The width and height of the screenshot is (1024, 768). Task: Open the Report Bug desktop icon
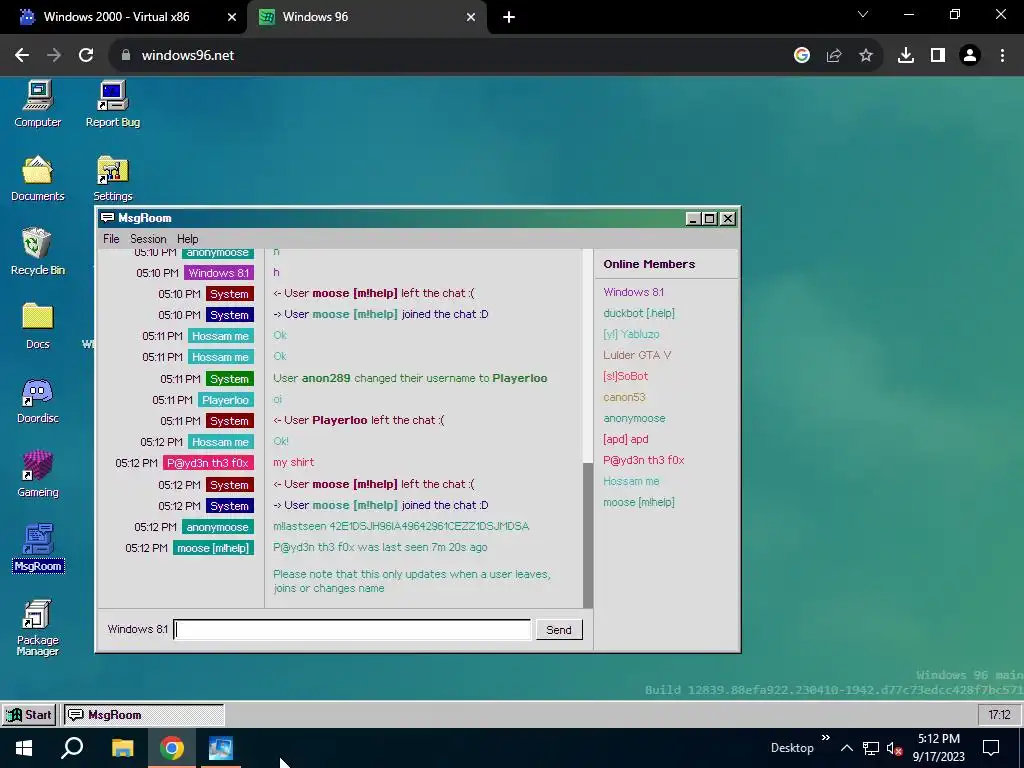coord(112,104)
